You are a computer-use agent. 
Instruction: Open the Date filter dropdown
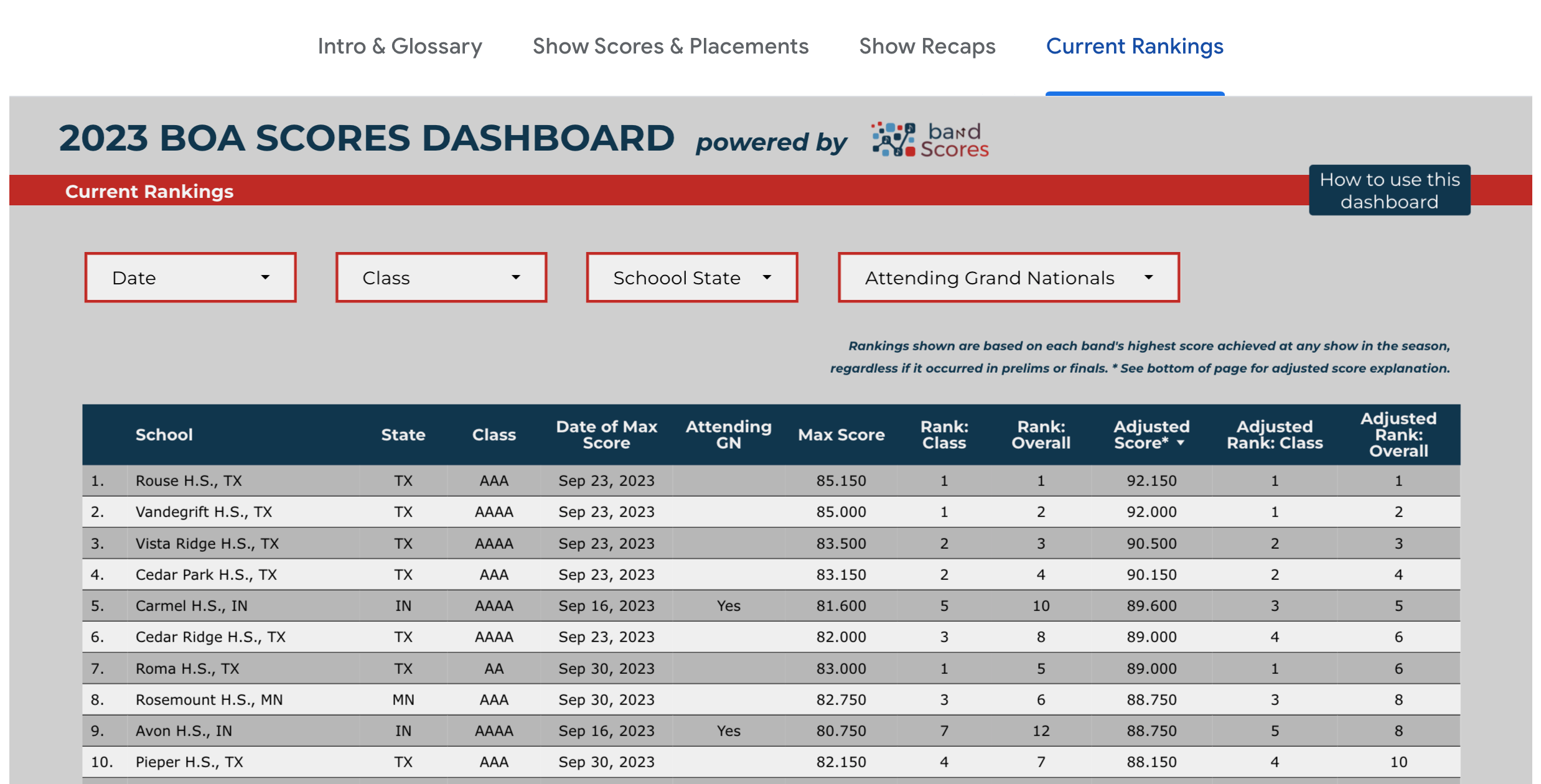190,278
